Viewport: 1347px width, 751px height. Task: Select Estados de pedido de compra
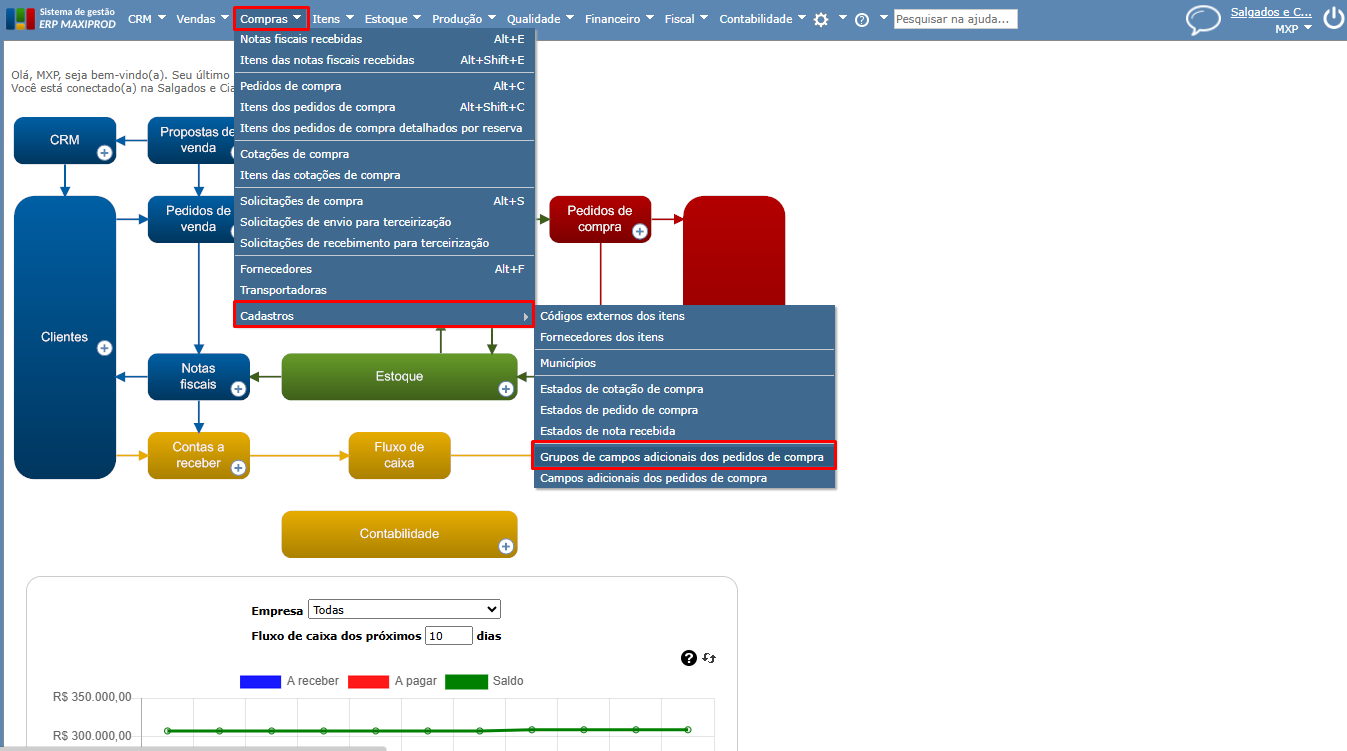685,410
